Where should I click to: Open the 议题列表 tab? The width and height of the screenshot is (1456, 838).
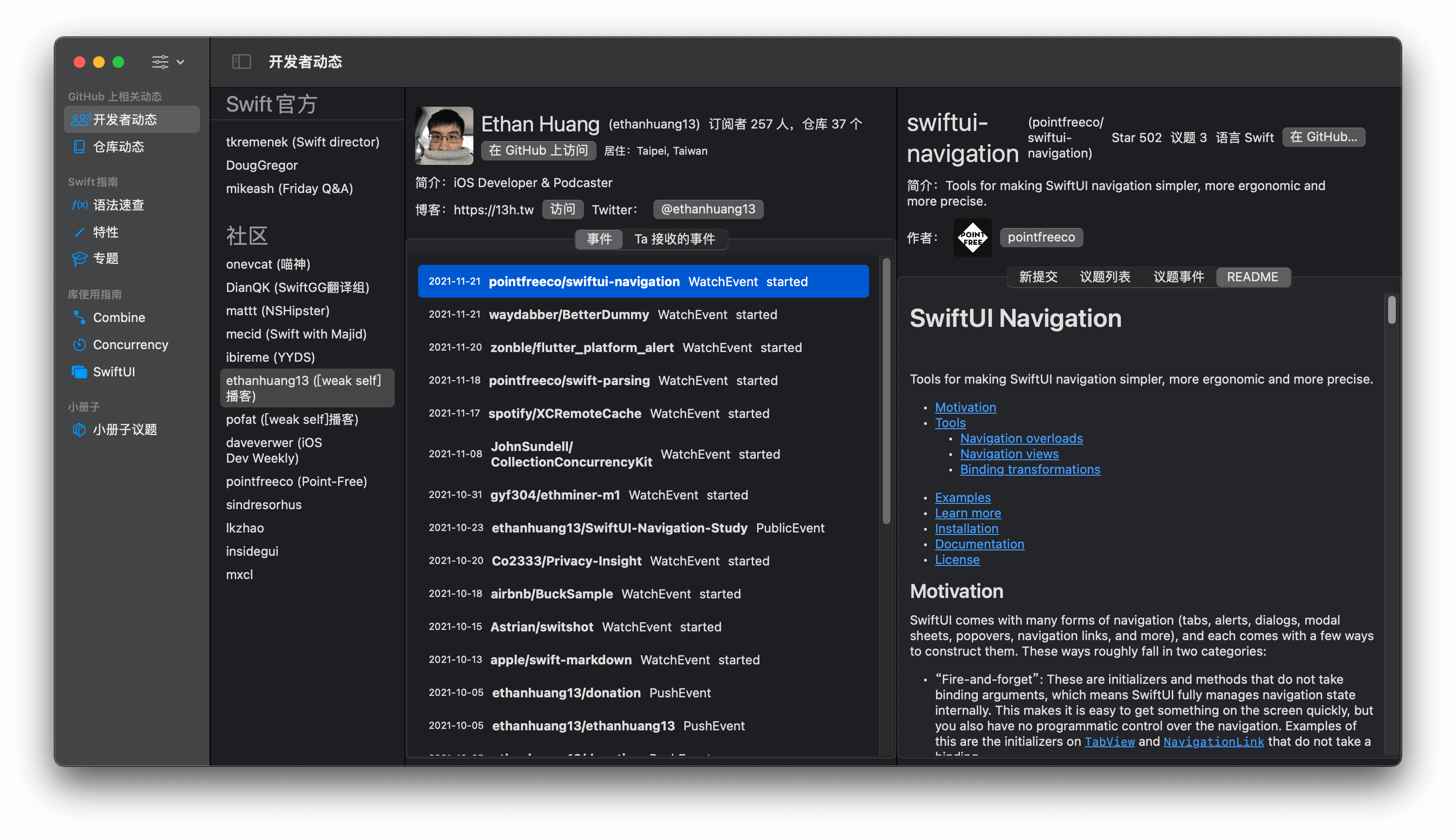point(1104,277)
